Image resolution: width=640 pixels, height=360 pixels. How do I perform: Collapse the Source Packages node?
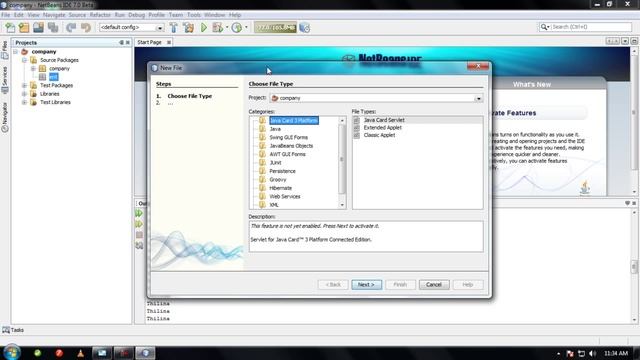click(24, 60)
